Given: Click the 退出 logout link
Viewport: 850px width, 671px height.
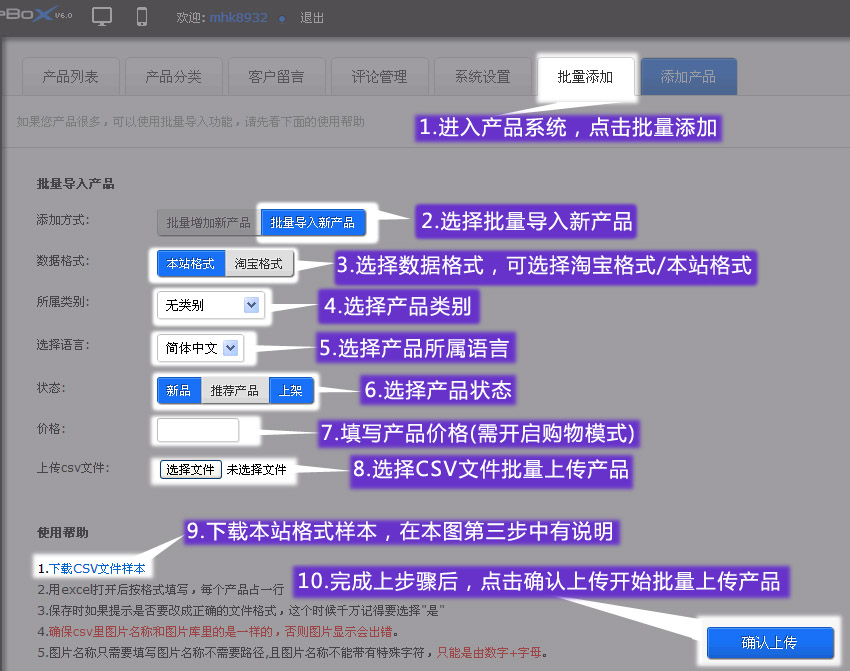Looking at the screenshot, I should click(312, 18).
